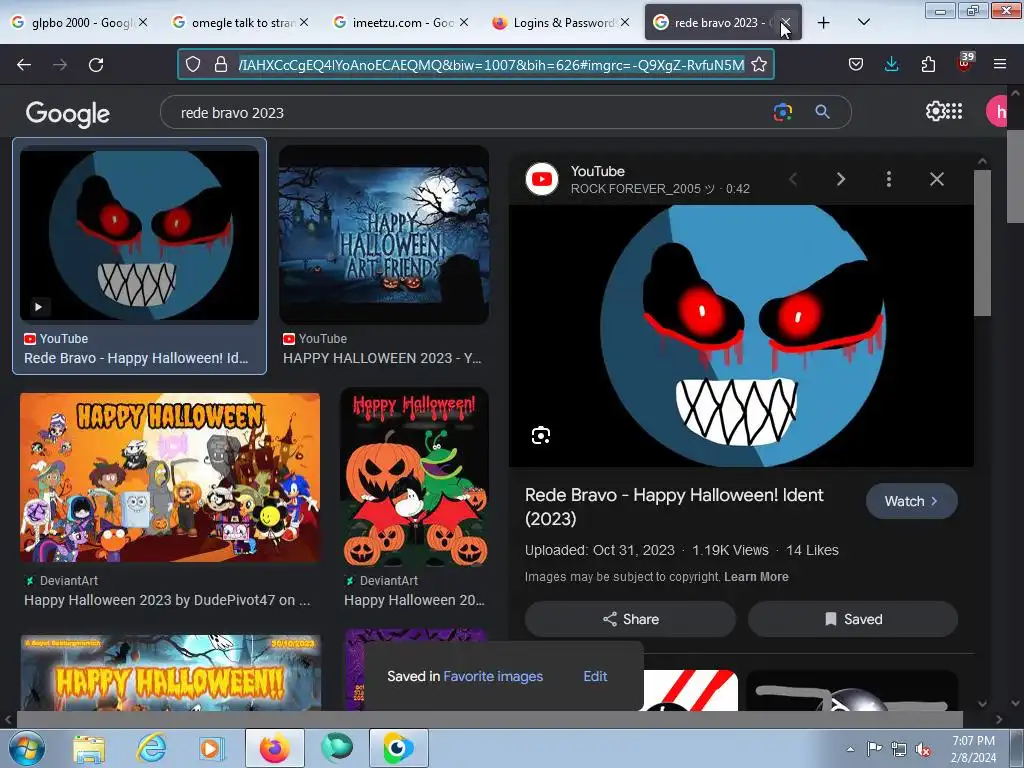Screen dimensions: 1024x768
Task: Bookmark this page with the star icon
Action: click(758, 65)
